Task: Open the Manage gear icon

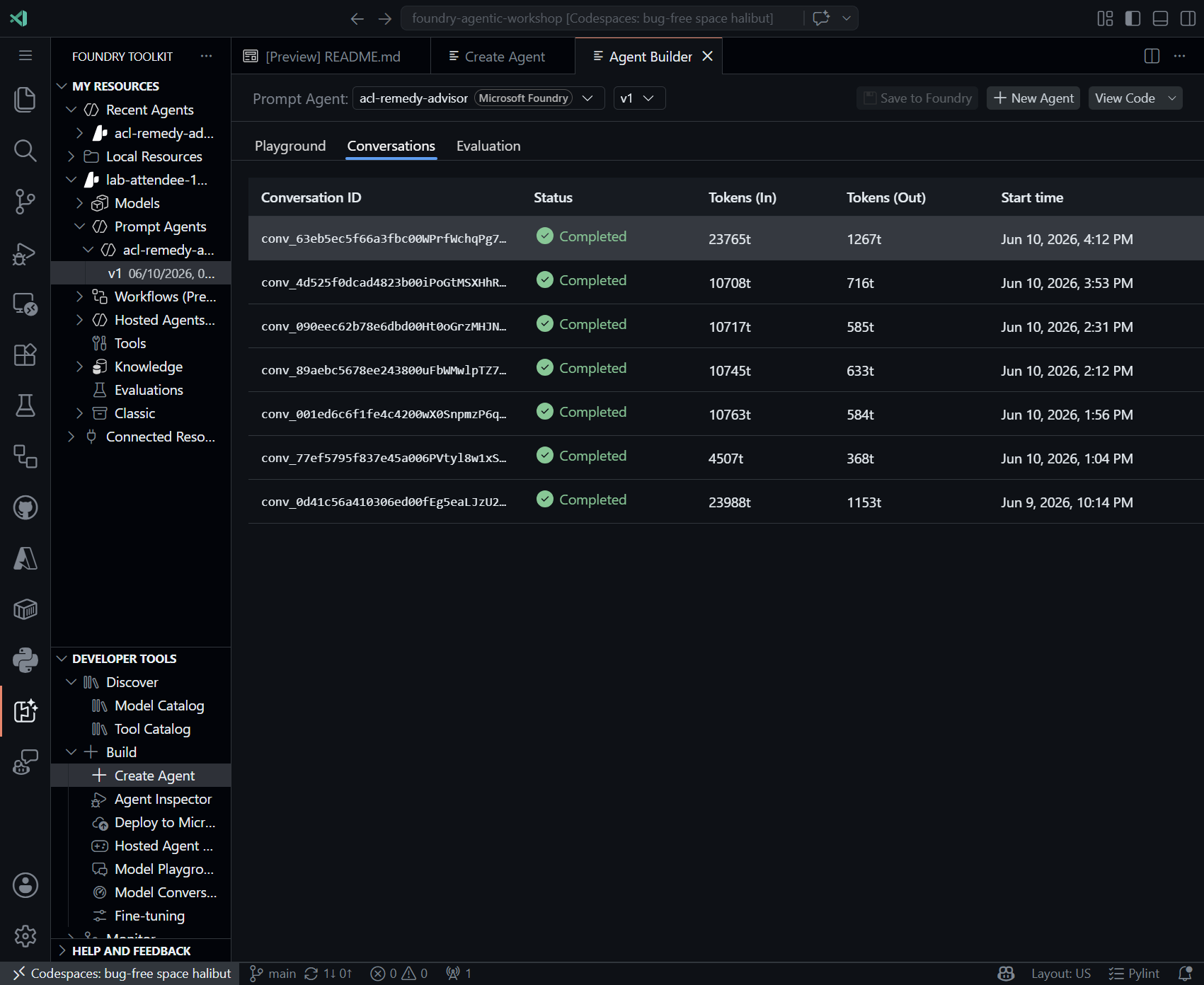Action: pos(25,936)
